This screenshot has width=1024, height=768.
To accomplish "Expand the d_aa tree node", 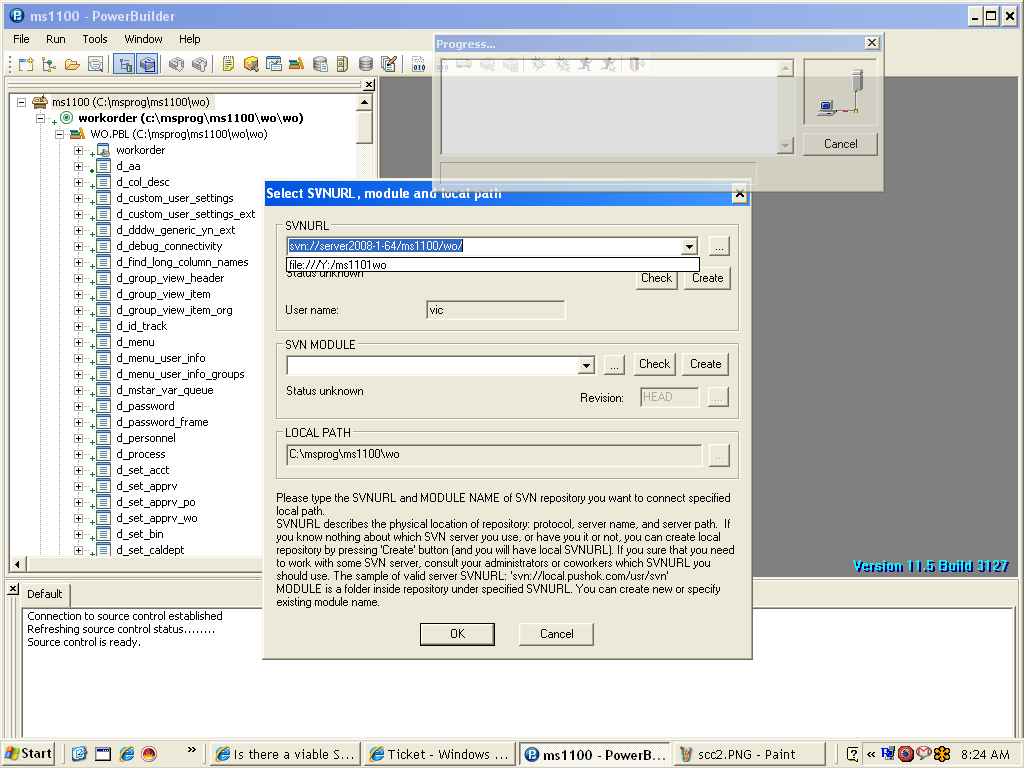I will (x=78, y=166).
